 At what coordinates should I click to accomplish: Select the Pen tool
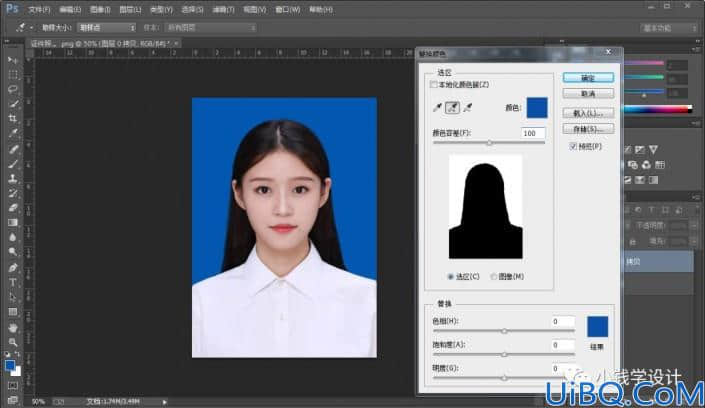pos(13,268)
